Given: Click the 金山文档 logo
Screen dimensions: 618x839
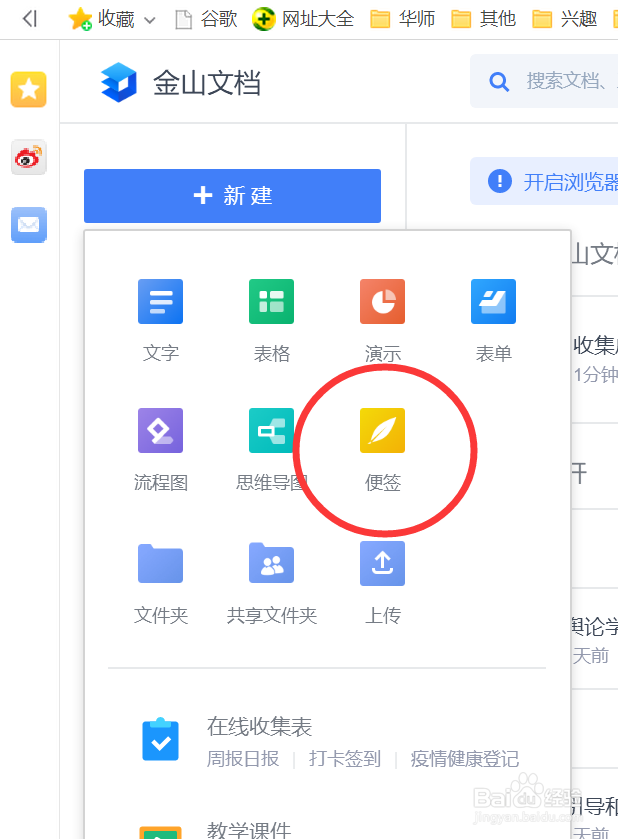Looking at the screenshot, I should (119, 82).
